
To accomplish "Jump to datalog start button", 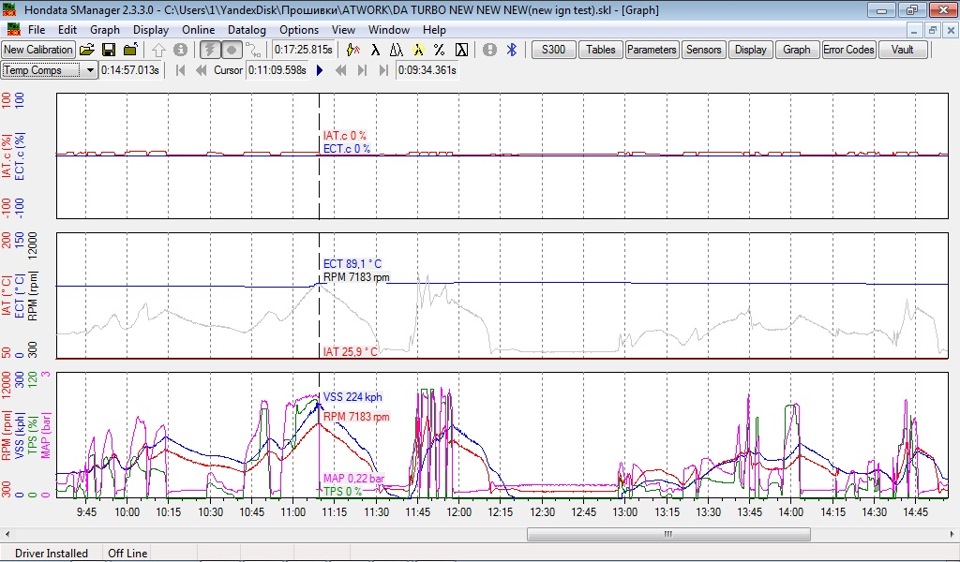I will 180,70.
